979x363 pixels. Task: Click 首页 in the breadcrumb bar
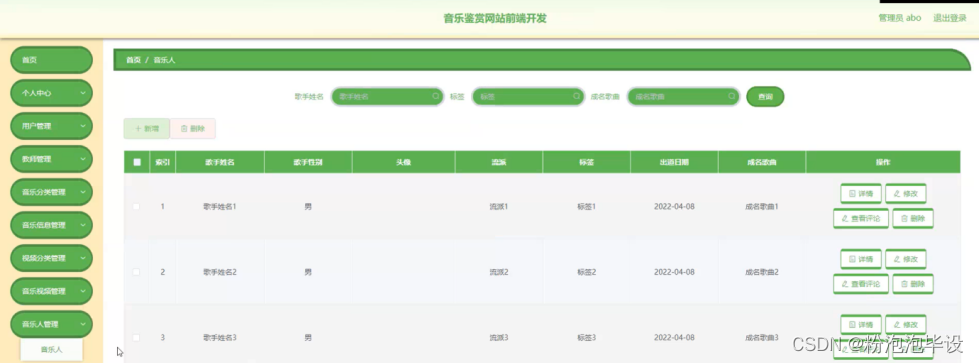point(133,60)
